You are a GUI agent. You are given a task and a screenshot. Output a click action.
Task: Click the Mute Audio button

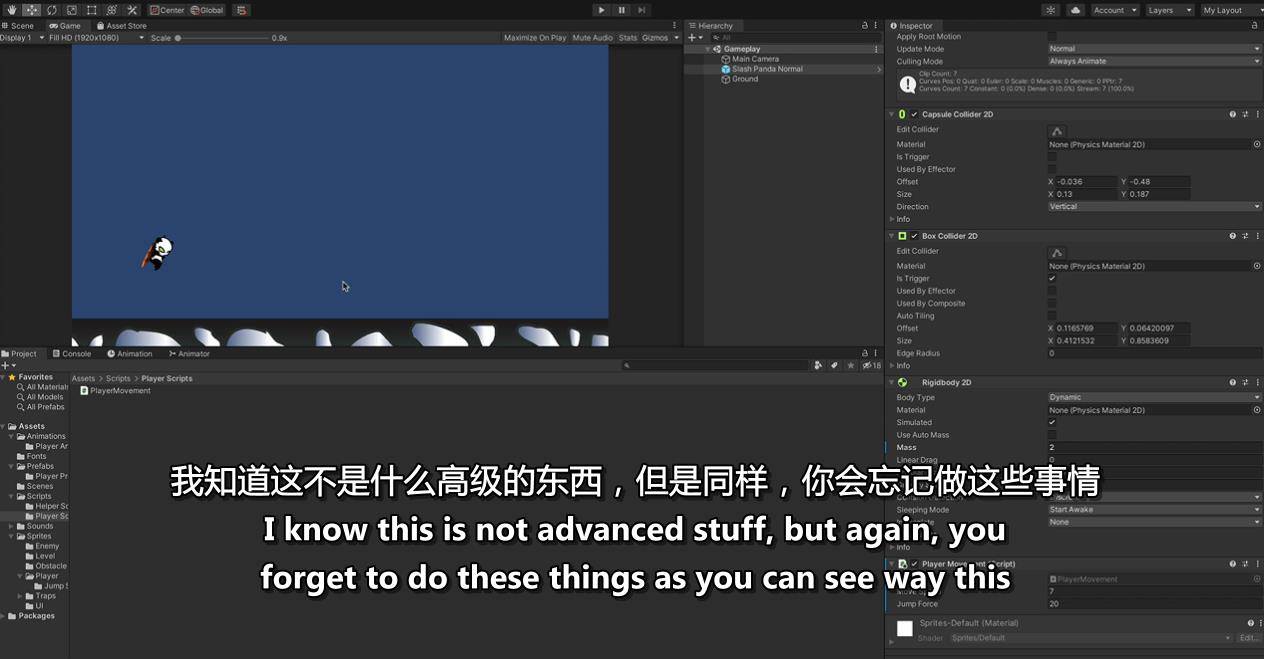click(x=592, y=38)
